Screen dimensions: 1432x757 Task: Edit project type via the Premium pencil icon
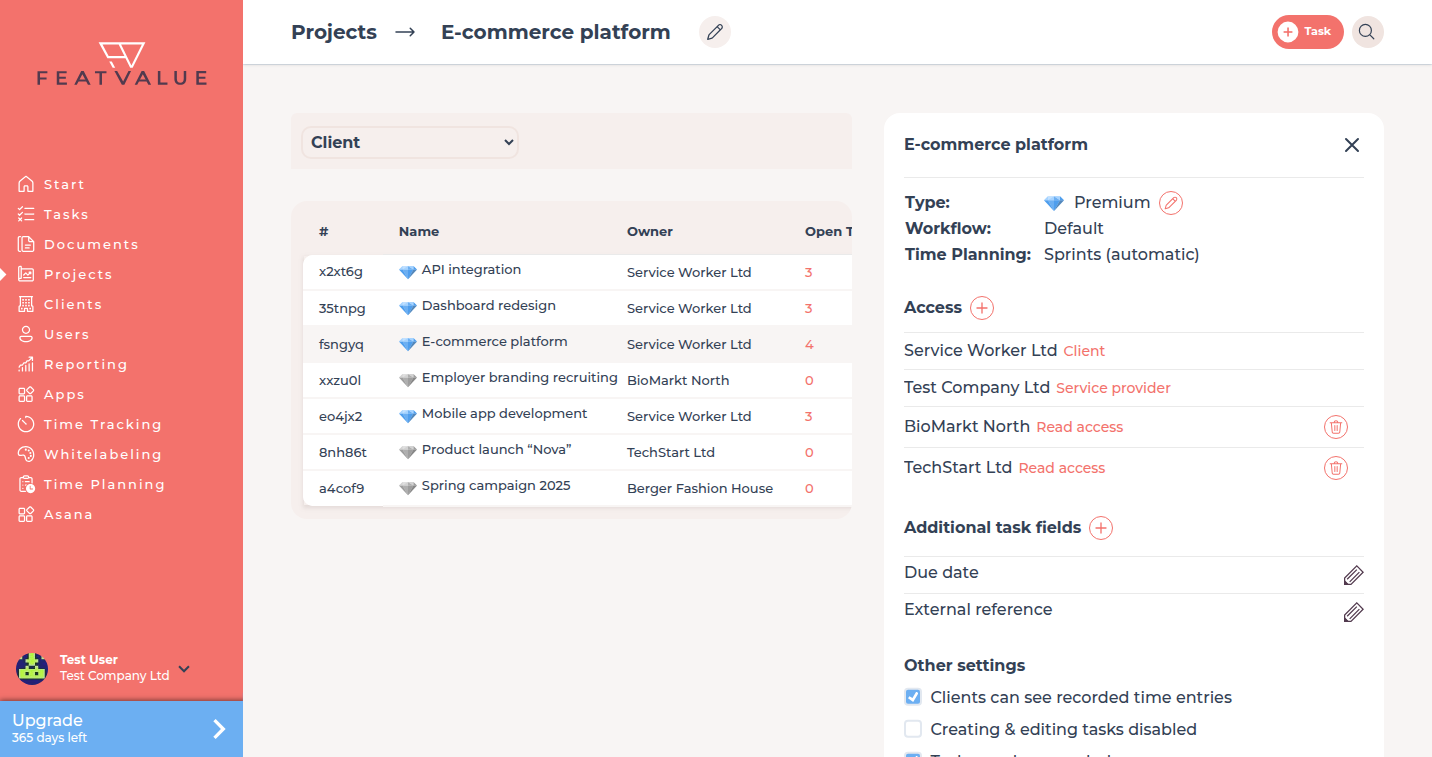point(1171,203)
